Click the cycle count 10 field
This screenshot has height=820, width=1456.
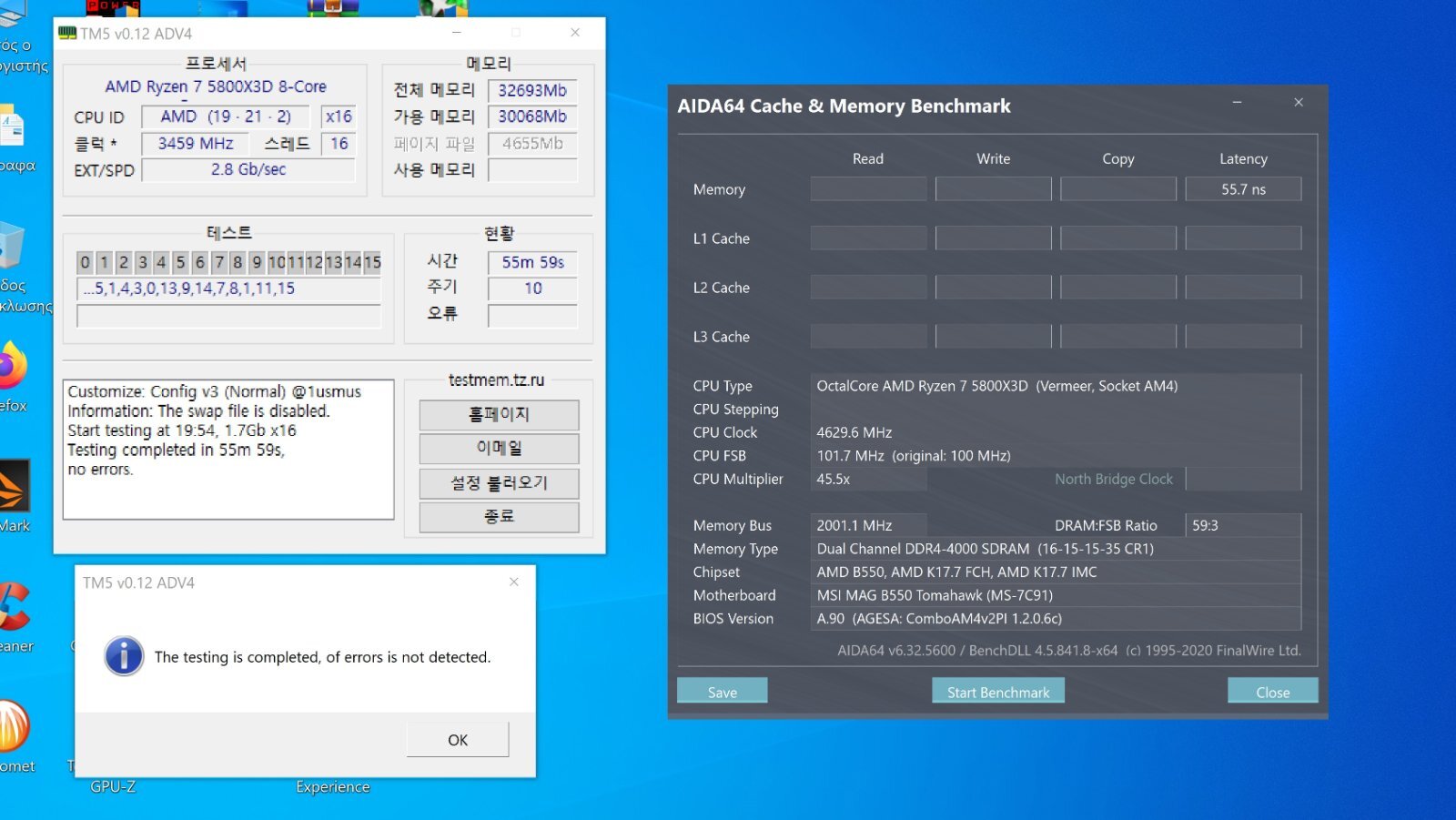[x=532, y=289]
